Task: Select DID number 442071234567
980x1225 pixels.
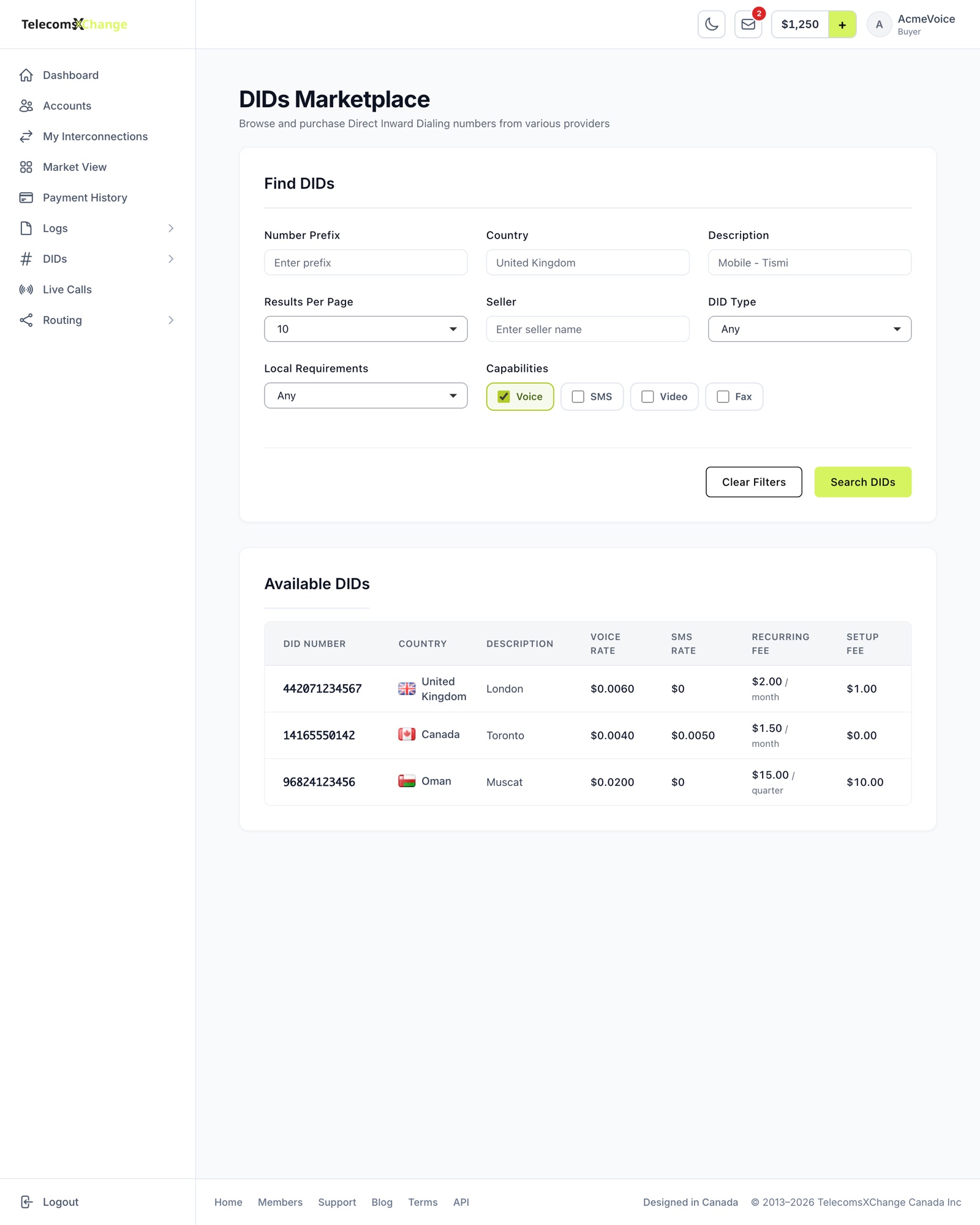Action: 322,688
